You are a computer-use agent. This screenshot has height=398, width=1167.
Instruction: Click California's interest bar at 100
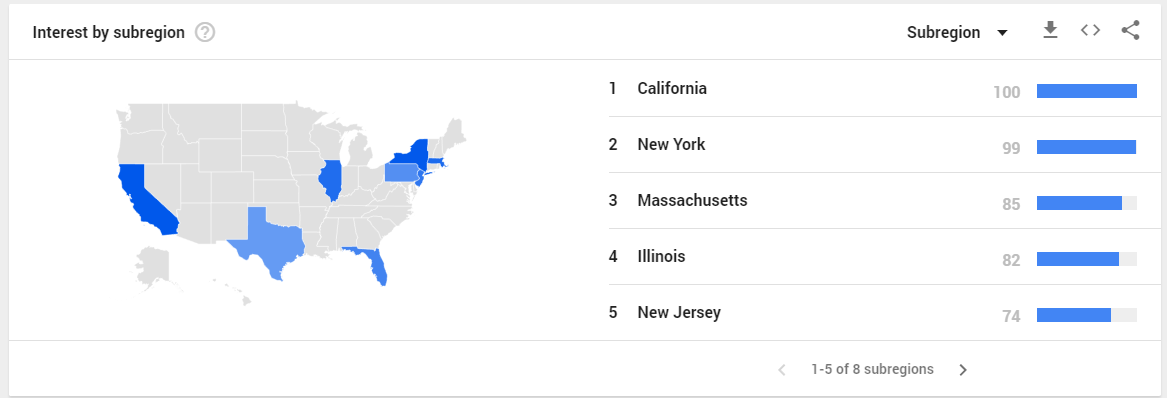click(x=1087, y=92)
